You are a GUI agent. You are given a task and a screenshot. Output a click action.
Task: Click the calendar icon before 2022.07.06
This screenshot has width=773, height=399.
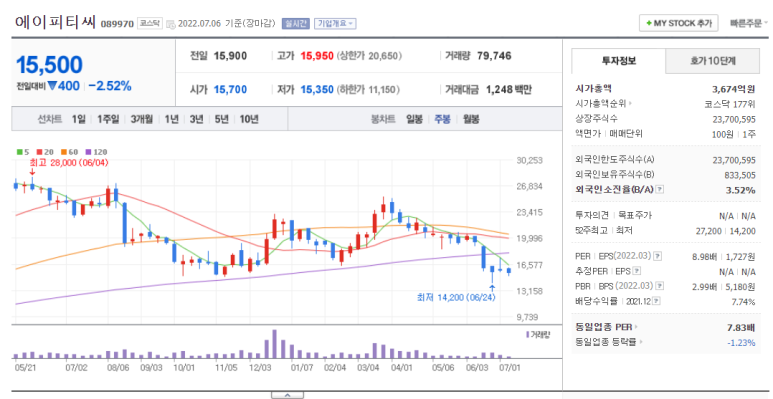171,24
